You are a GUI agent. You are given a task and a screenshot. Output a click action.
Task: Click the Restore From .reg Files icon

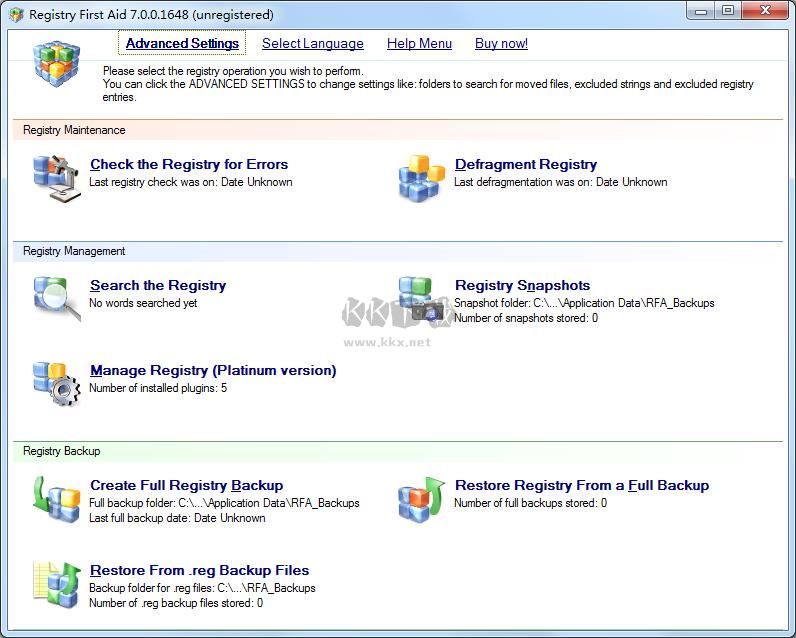(56, 584)
